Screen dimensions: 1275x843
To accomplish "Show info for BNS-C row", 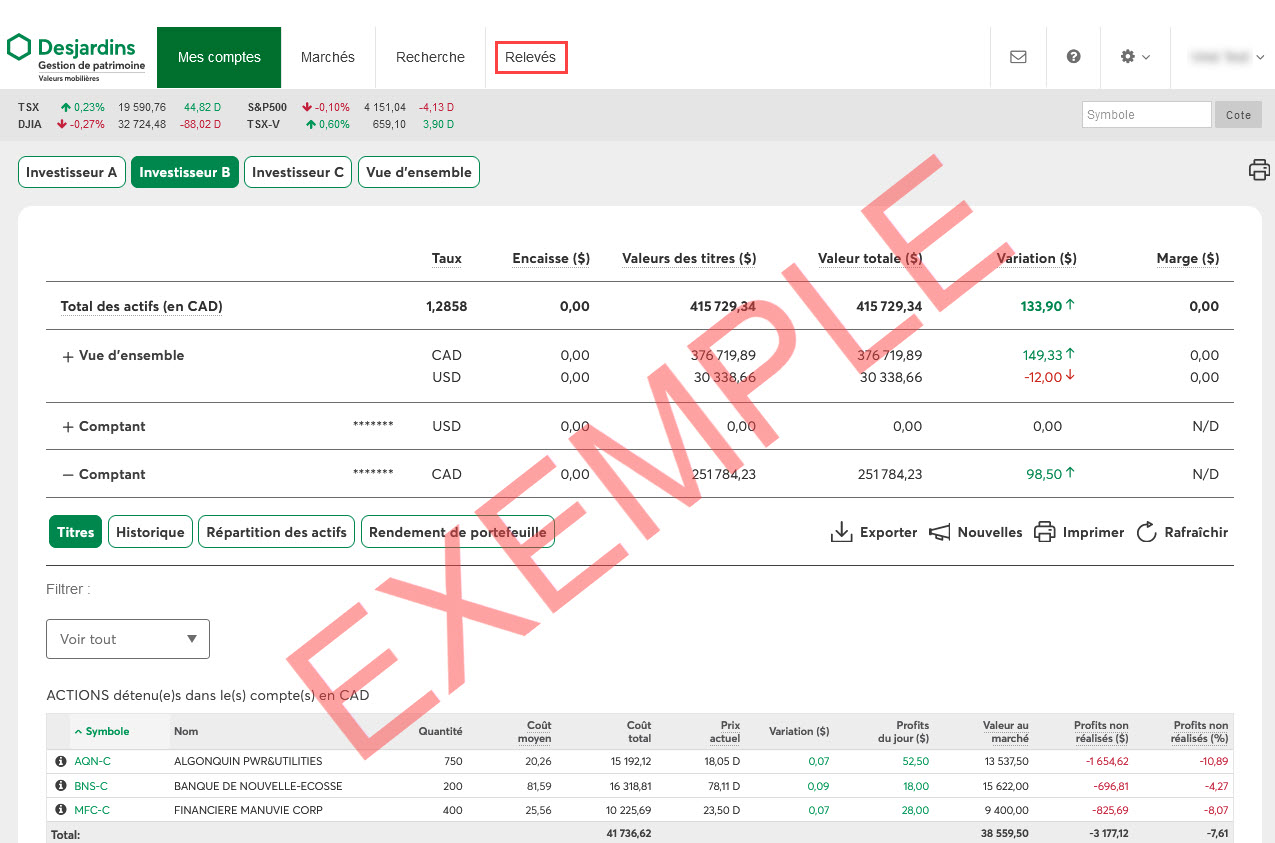I will [x=60, y=786].
